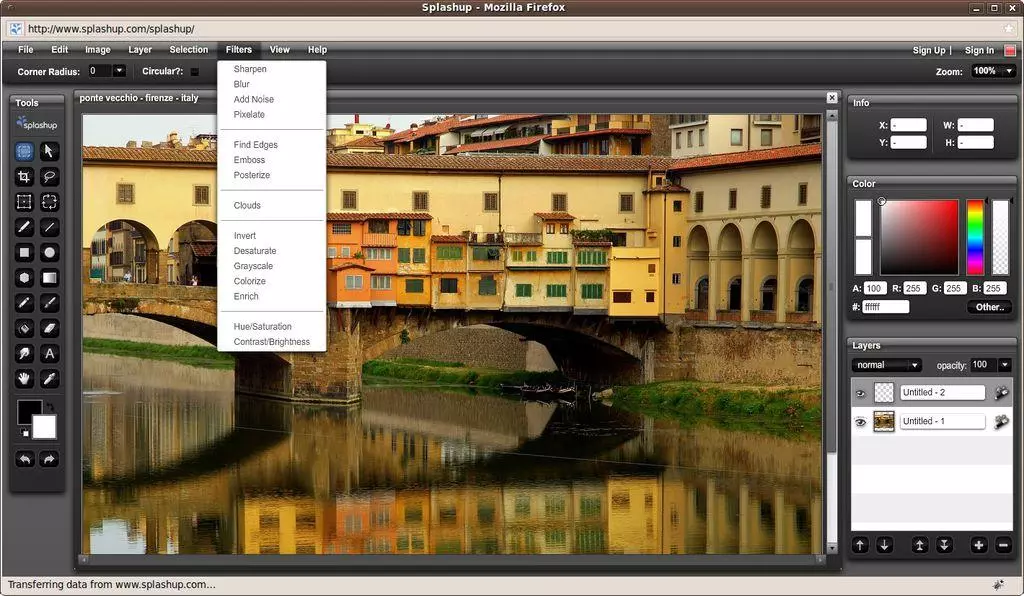Viewport: 1024px width, 596px height.
Task: Pick the Hand pan tool
Action: [24, 379]
